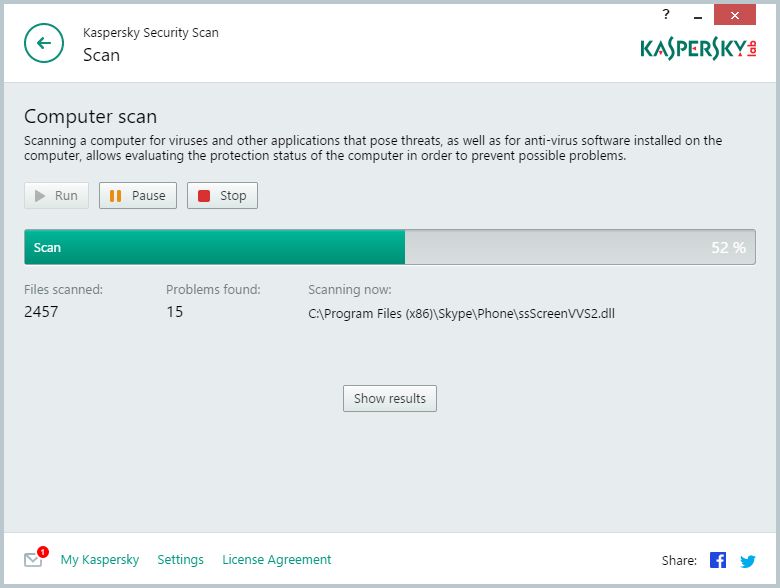780x588 pixels.
Task: Open help via the question mark icon
Action: 666,14
